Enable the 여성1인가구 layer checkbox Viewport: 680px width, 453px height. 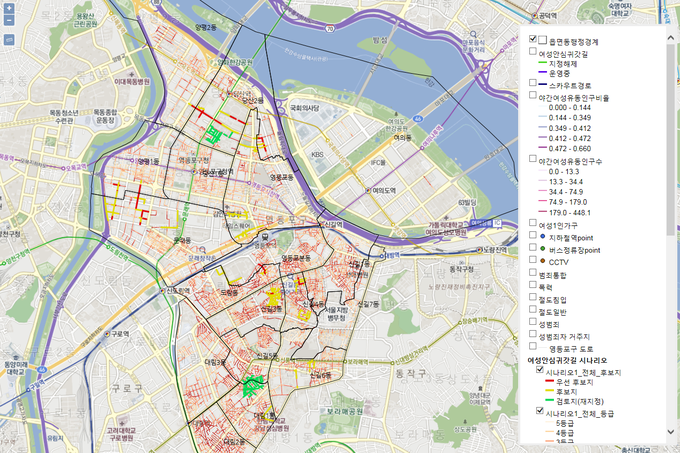tap(533, 223)
